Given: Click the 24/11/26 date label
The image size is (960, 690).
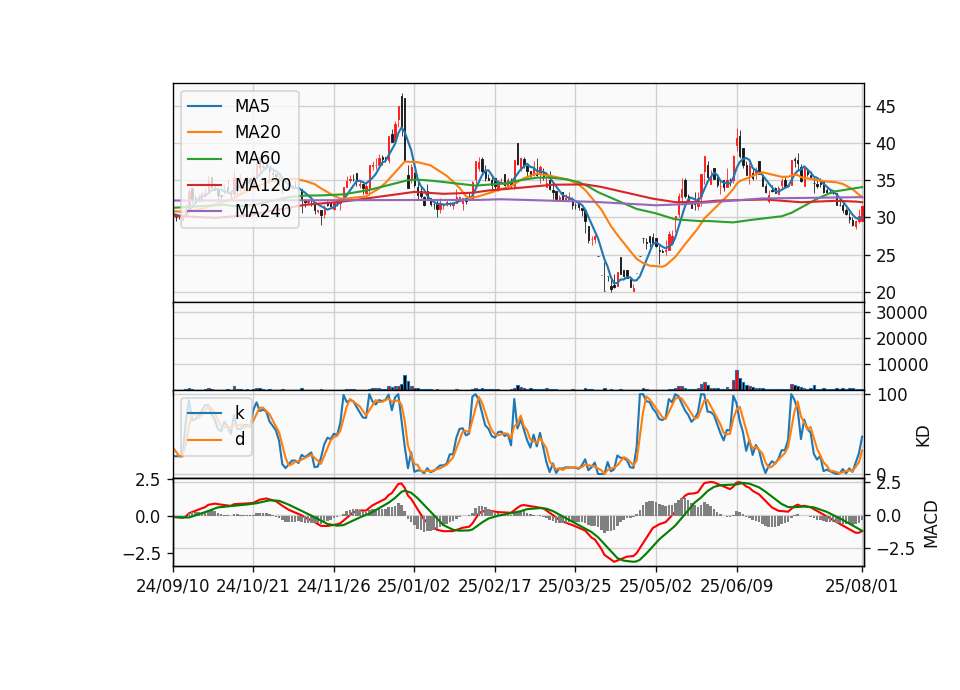Looking at the screenshot, I should coord(334,586).
